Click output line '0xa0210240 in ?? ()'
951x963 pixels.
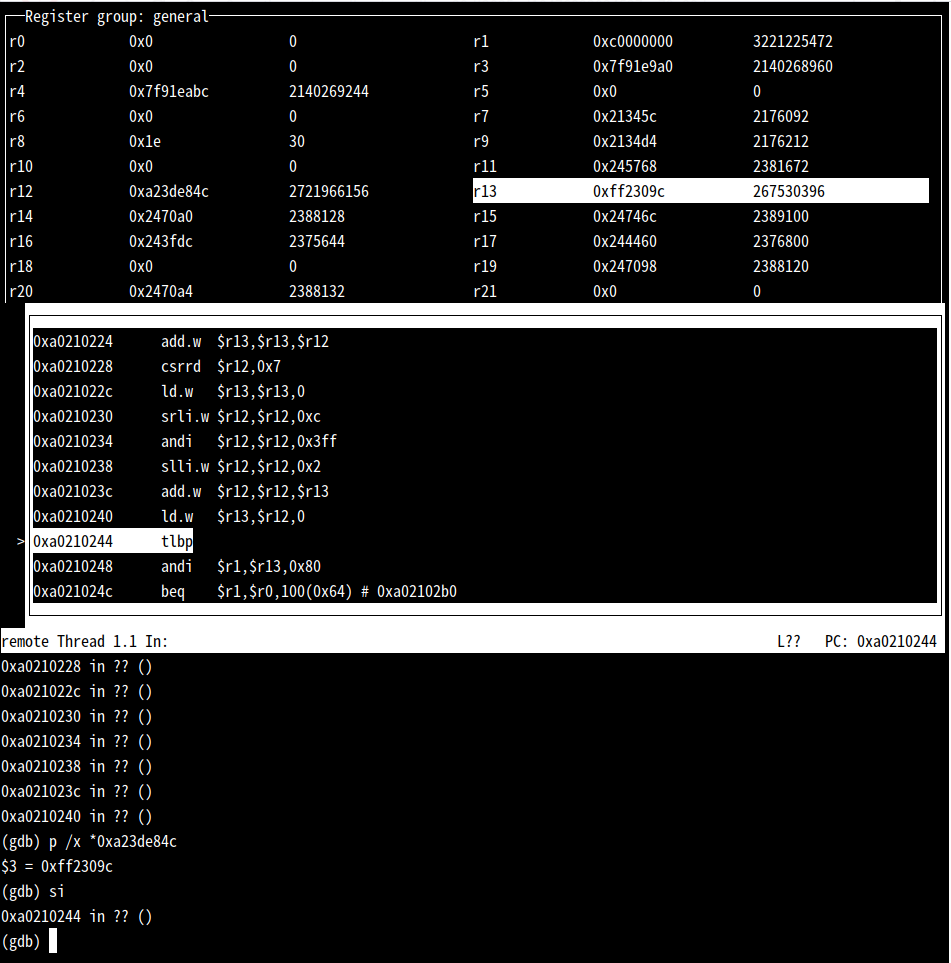76,816
